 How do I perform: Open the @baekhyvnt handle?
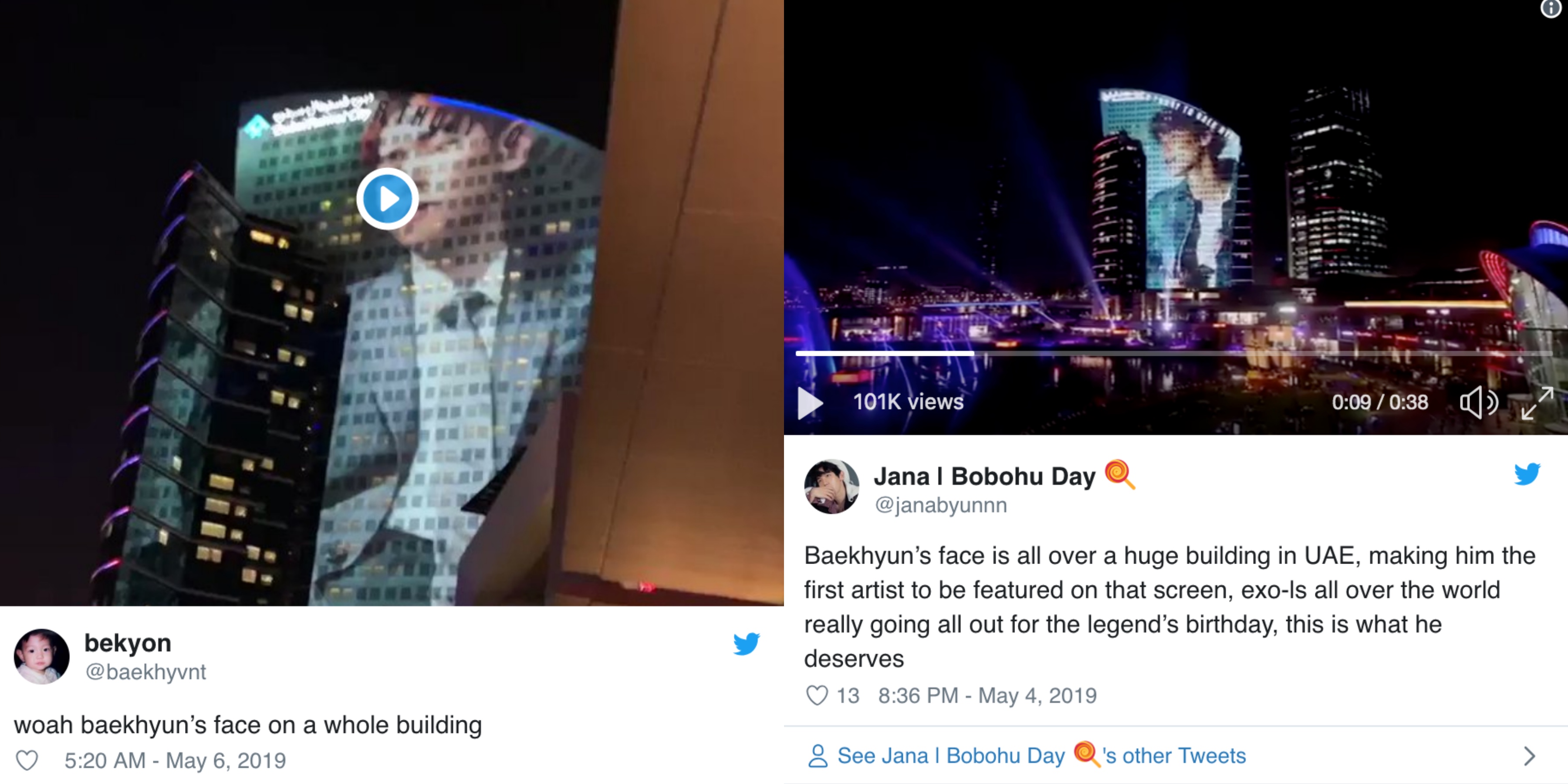(145, 671)
